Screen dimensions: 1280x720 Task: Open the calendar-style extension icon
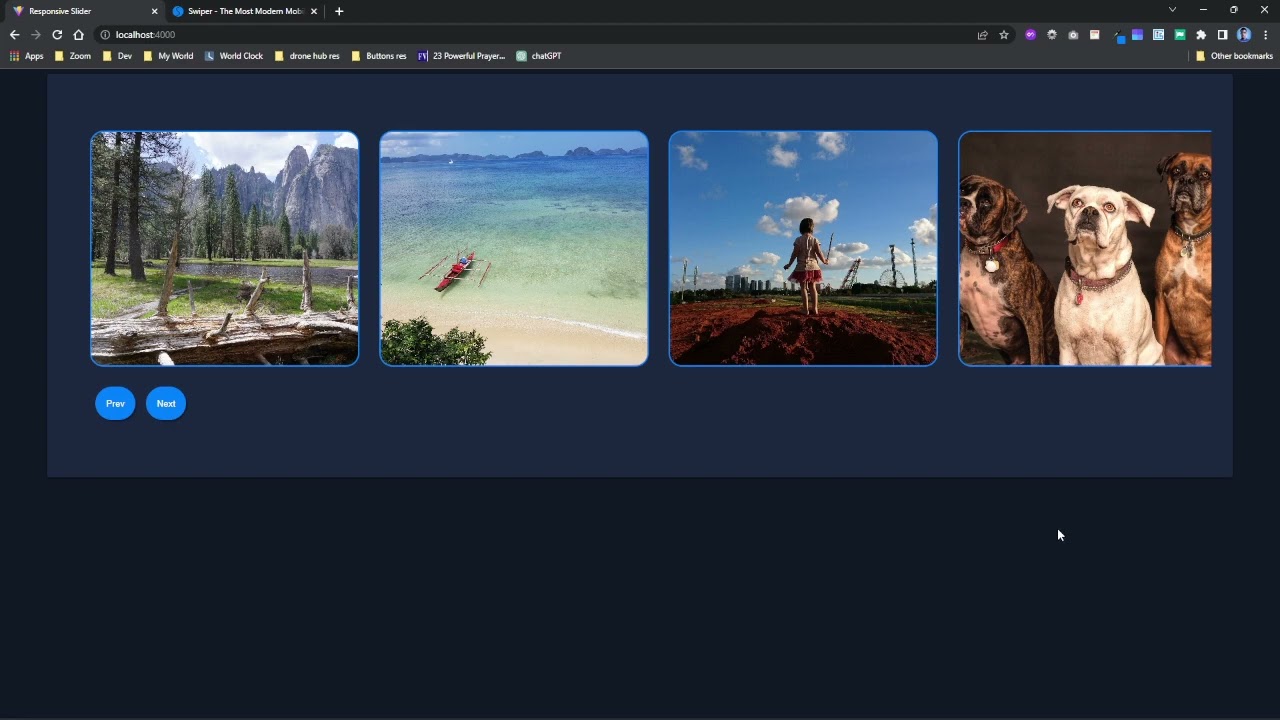[x=1095, y=35]
